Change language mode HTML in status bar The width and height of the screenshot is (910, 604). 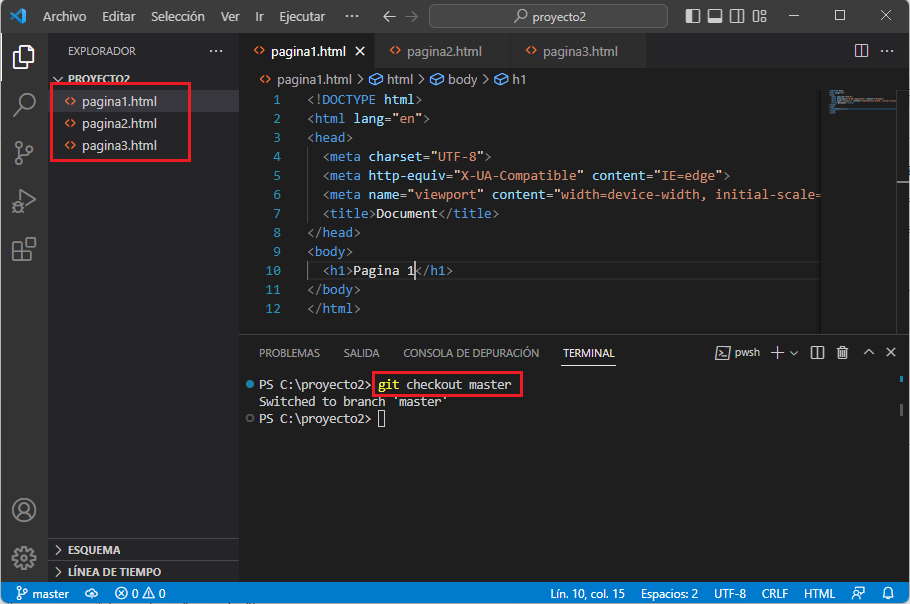(819, 594)
